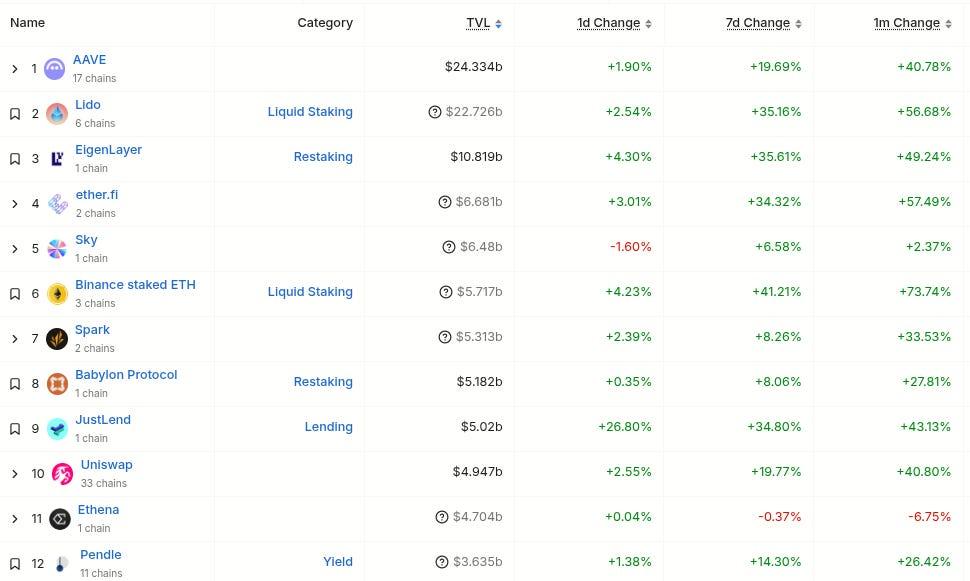Open the Liquid Staking category for Lido

[x=310, y=112]
